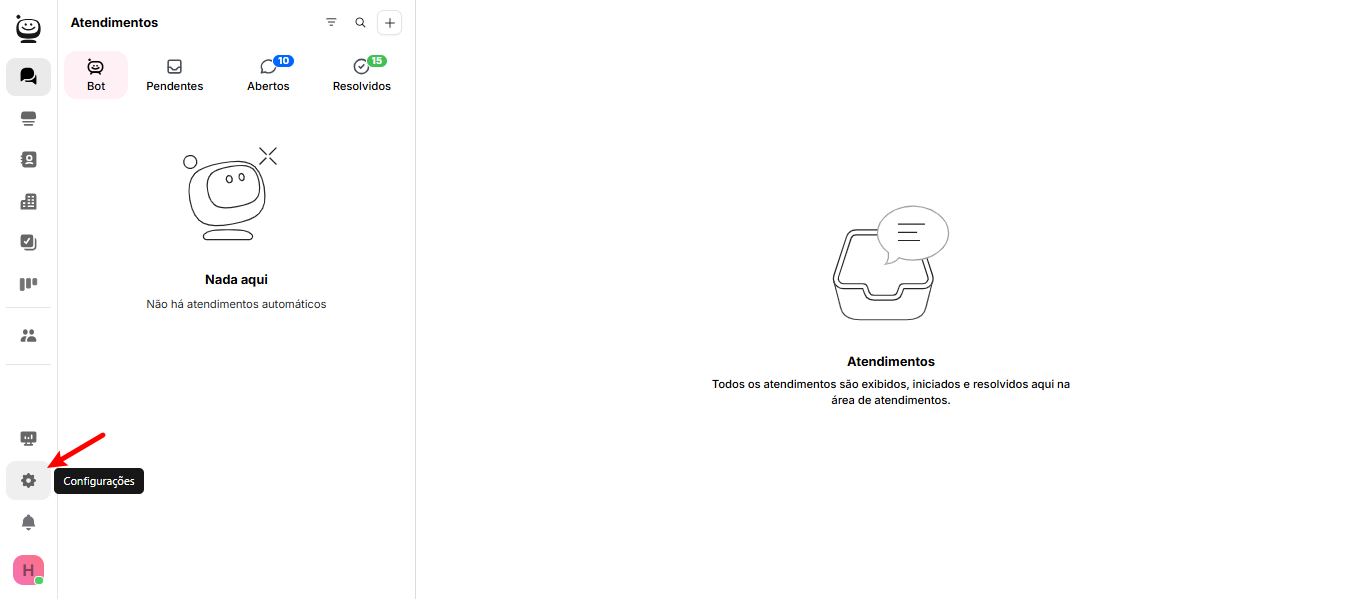Open the filter options in Atendimentos
This screenshot has height=599, width=1366.
pyautogui.click(x=331, y=22)
